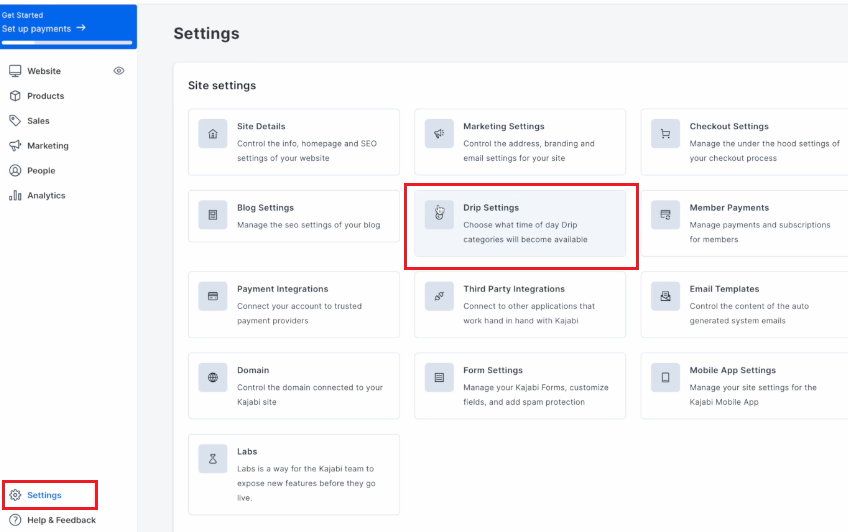The width and height of the screenshot is (848, 532).
Task: Click the Domain globe icon
Action: tap(213, 377)
